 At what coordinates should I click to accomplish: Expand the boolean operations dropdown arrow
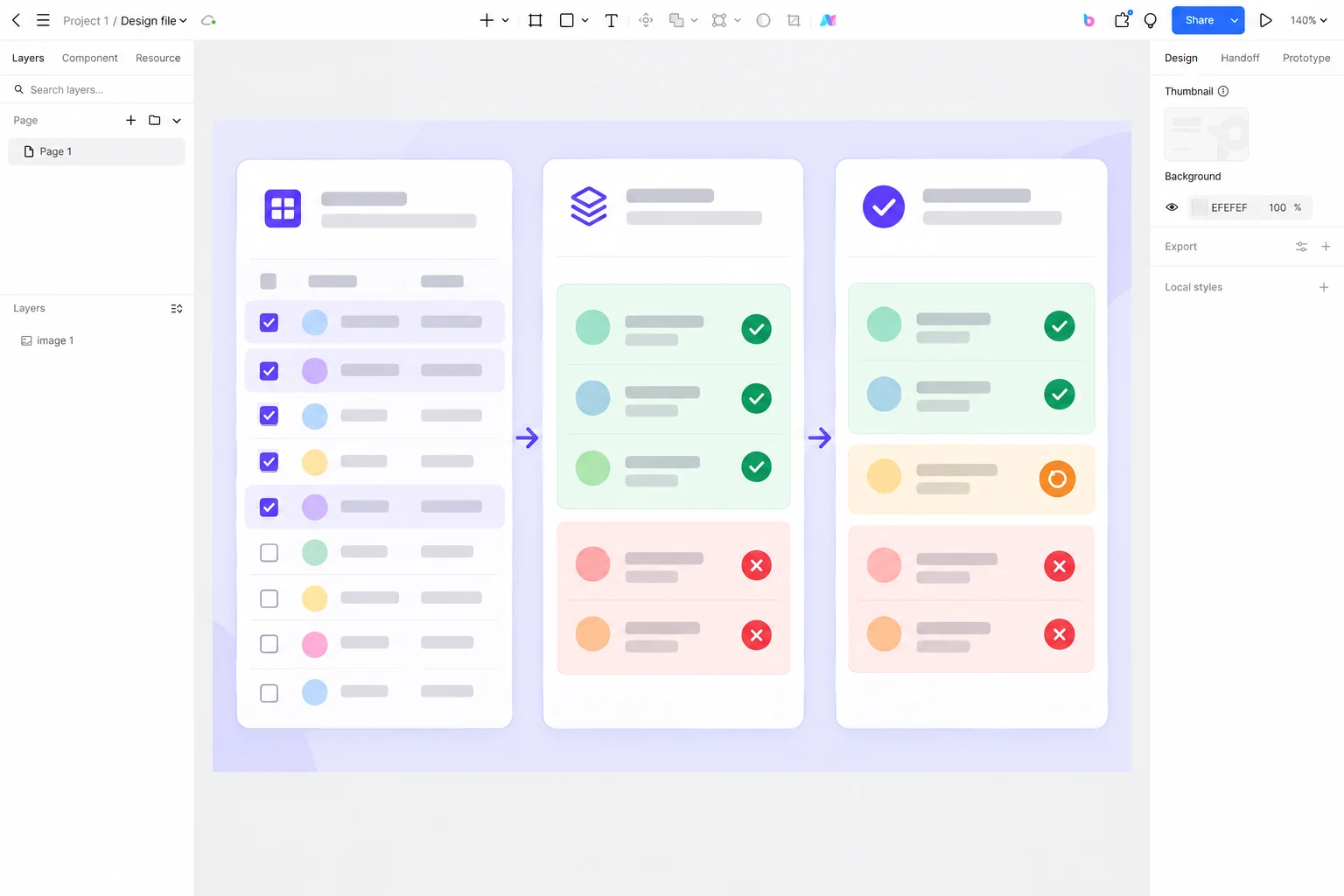tap(695, 20)
